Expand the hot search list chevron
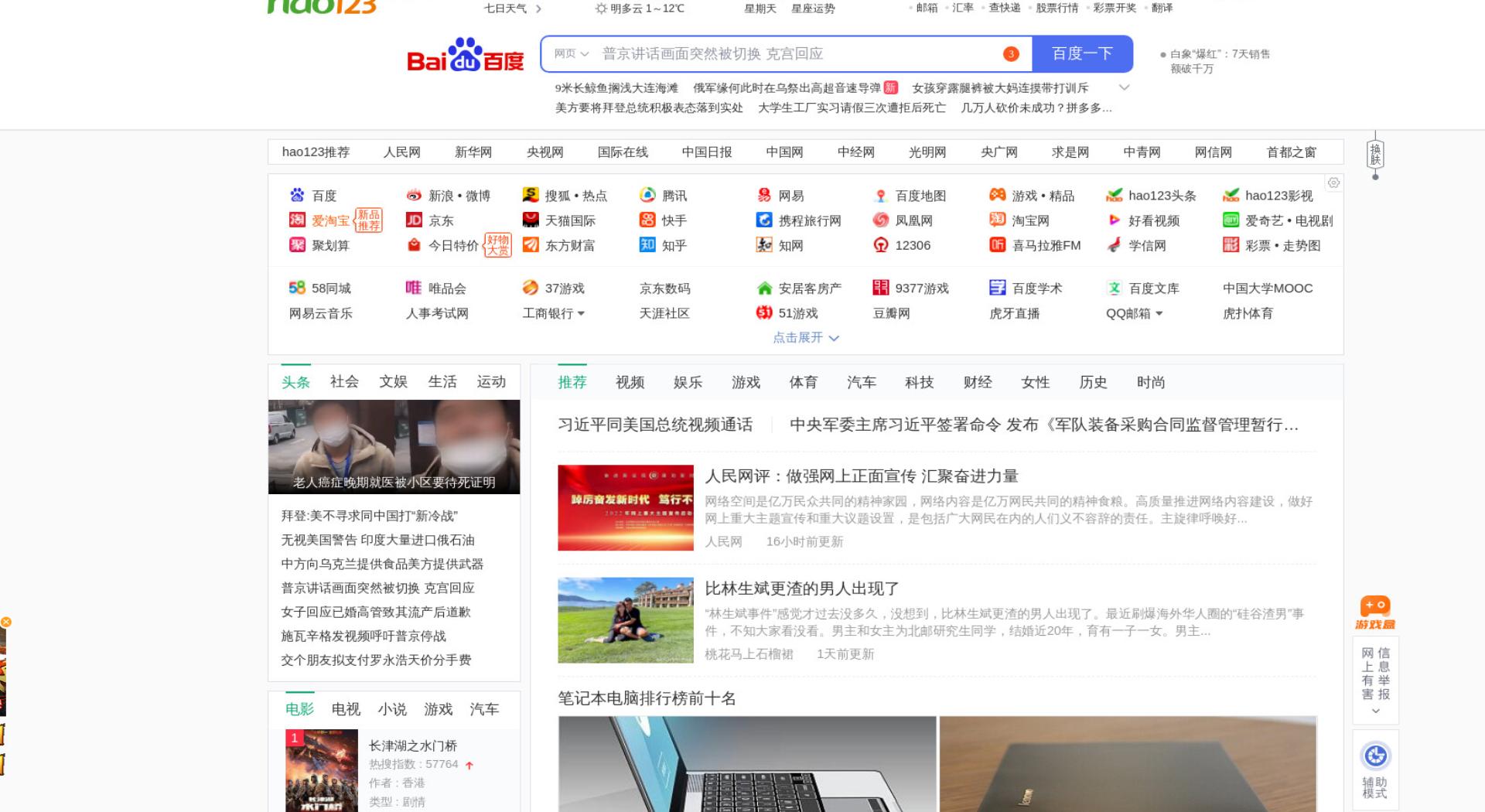The width and height of the screenshot is (1485, 812). pos(1124,87)
